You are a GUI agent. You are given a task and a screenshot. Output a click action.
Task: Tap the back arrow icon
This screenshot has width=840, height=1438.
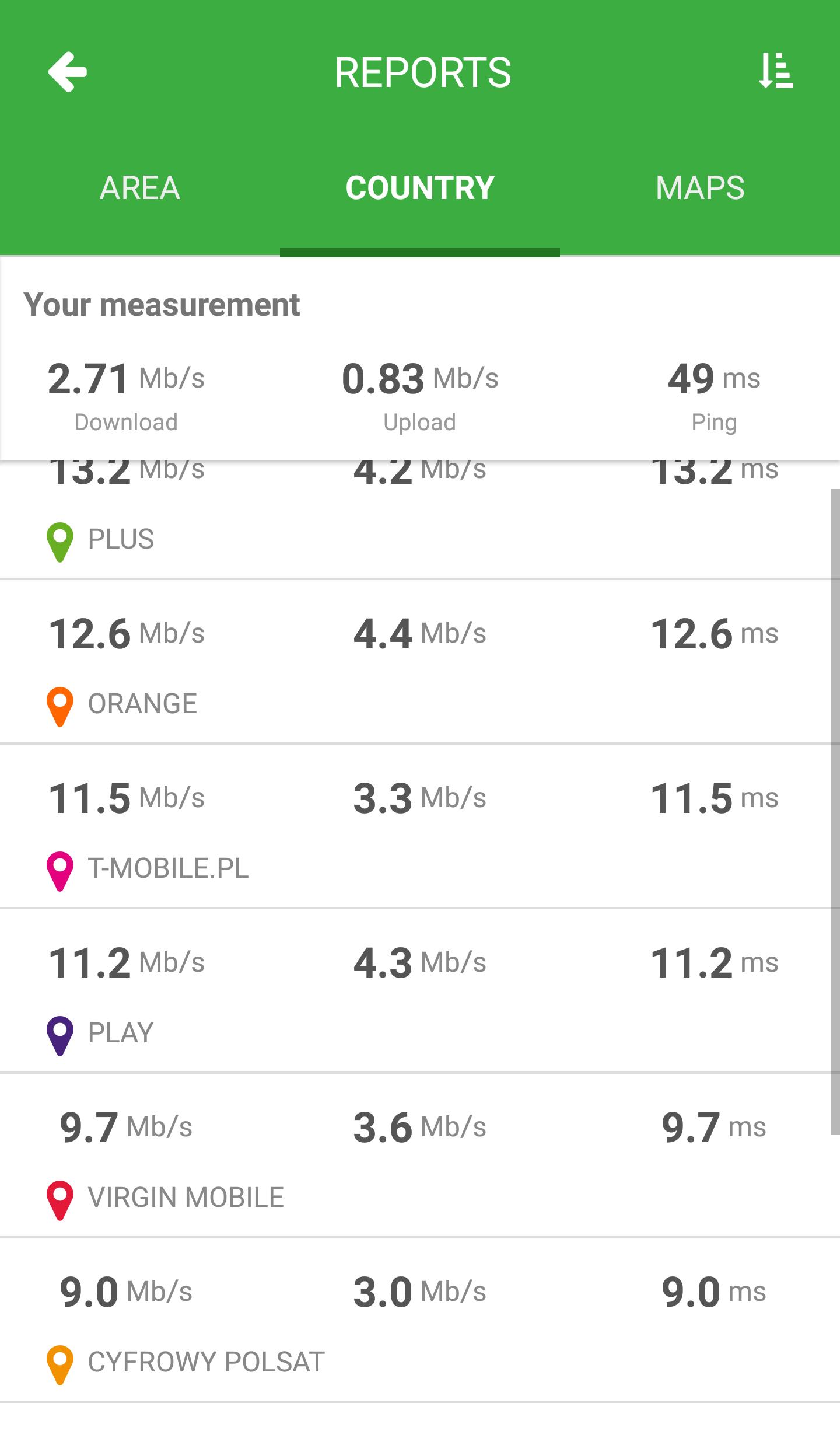point(68,72)
